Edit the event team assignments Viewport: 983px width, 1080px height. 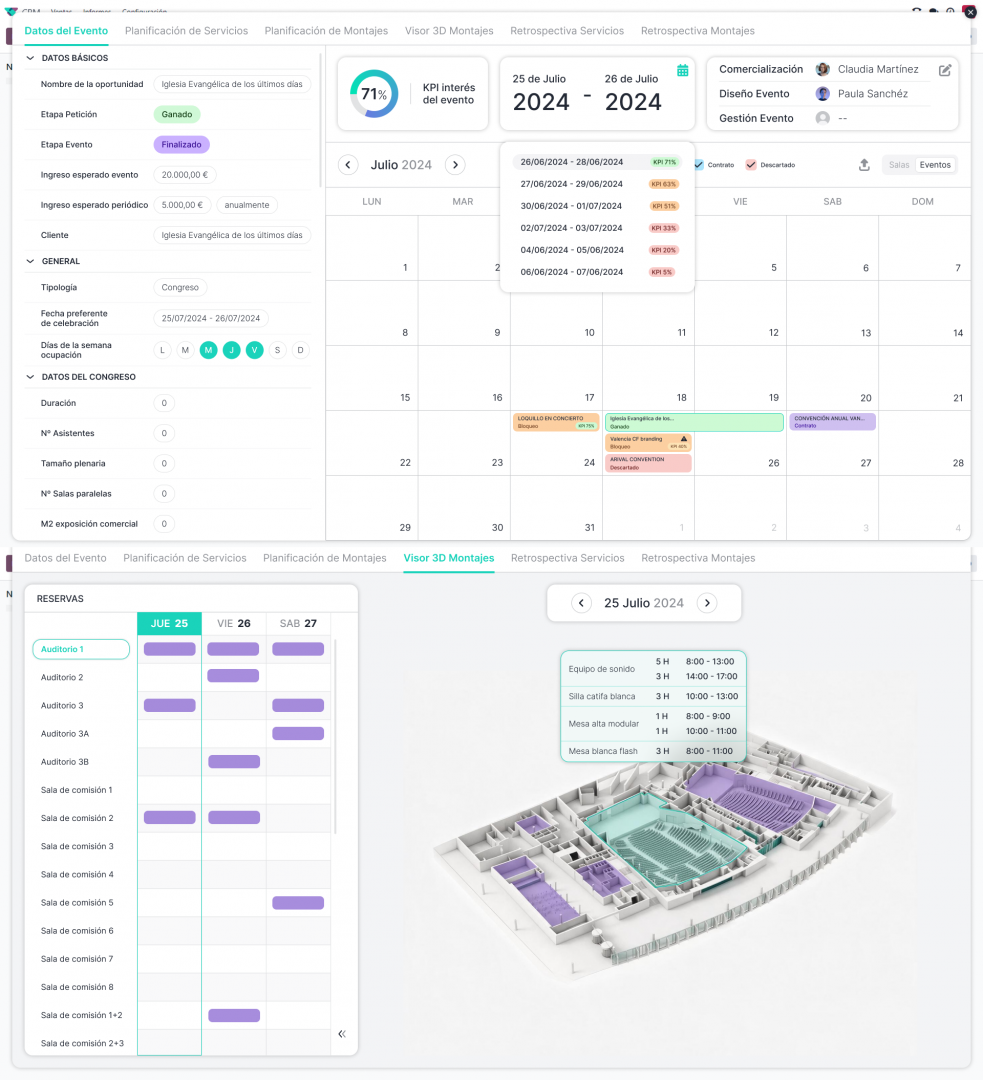(944, 70)
